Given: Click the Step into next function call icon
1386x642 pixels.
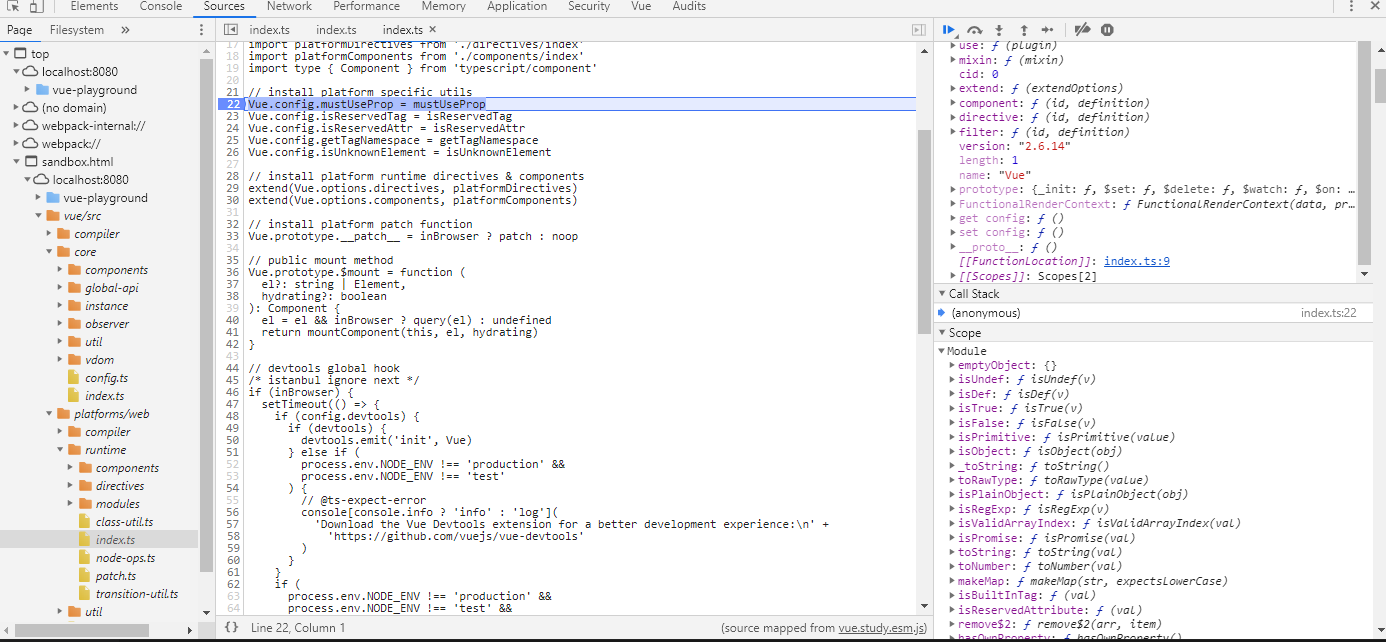Looking at the screenshot, I should [998, 30].
